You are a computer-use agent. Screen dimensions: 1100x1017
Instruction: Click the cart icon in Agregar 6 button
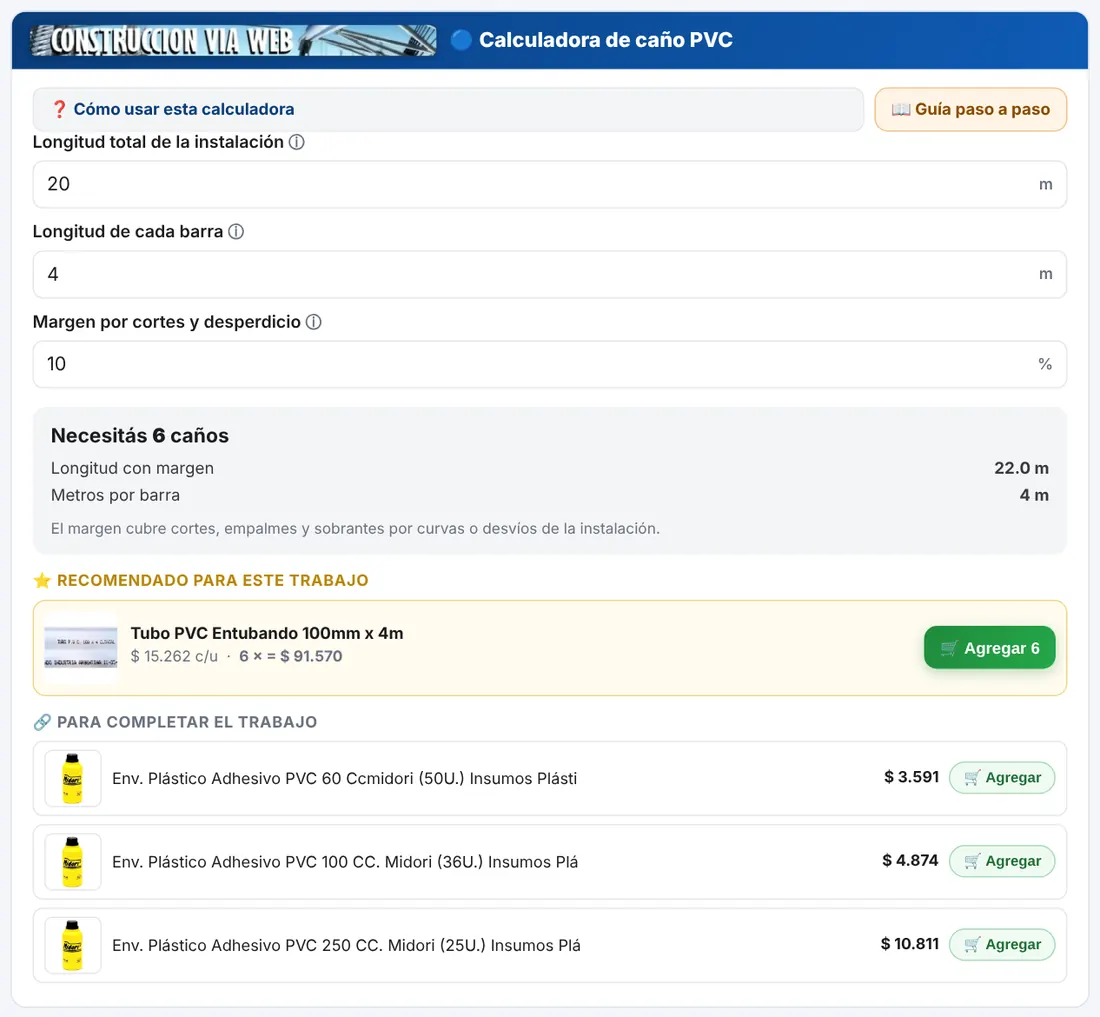[x=949, y=648]
